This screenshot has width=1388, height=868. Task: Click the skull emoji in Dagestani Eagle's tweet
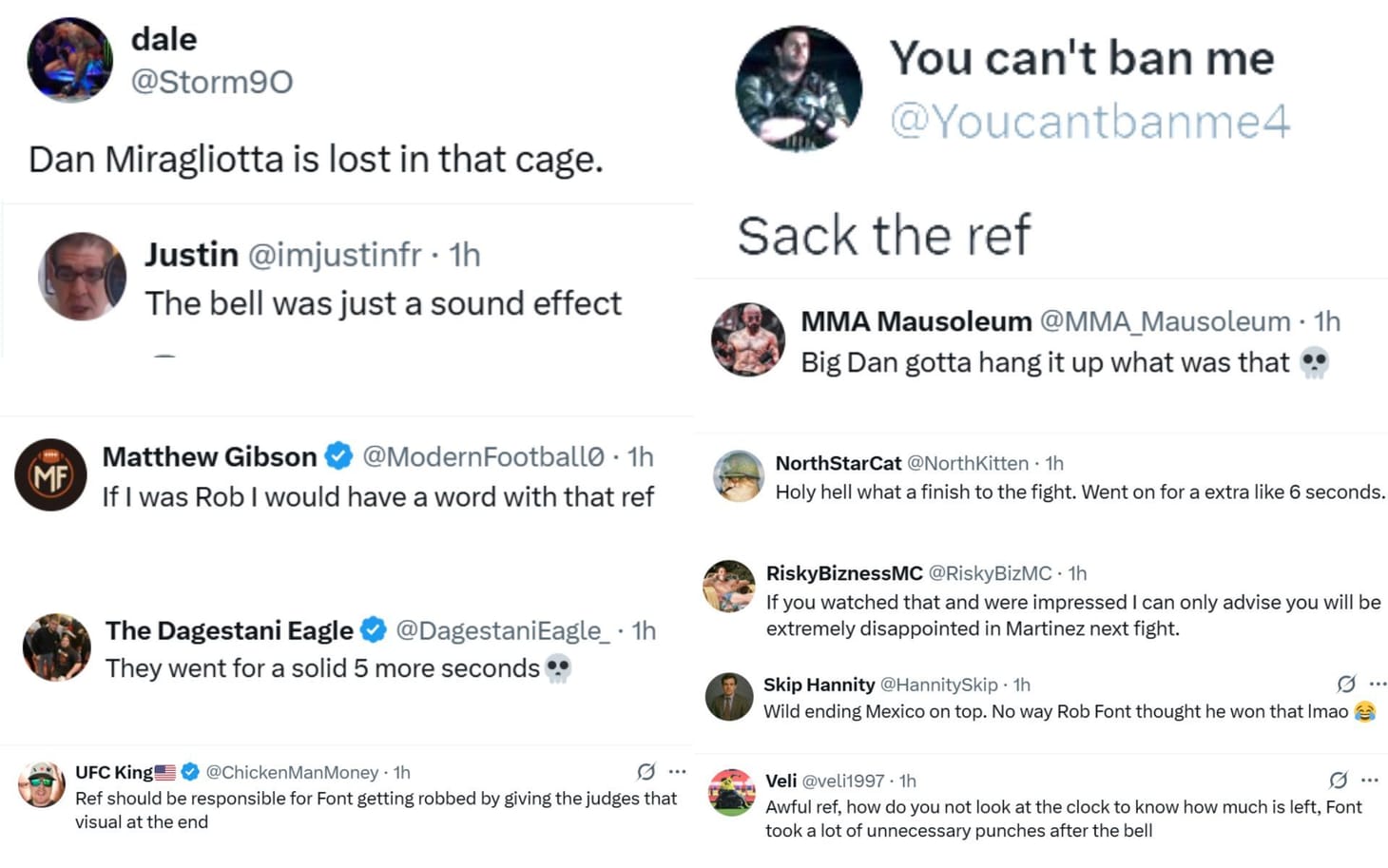pos(559,668)
